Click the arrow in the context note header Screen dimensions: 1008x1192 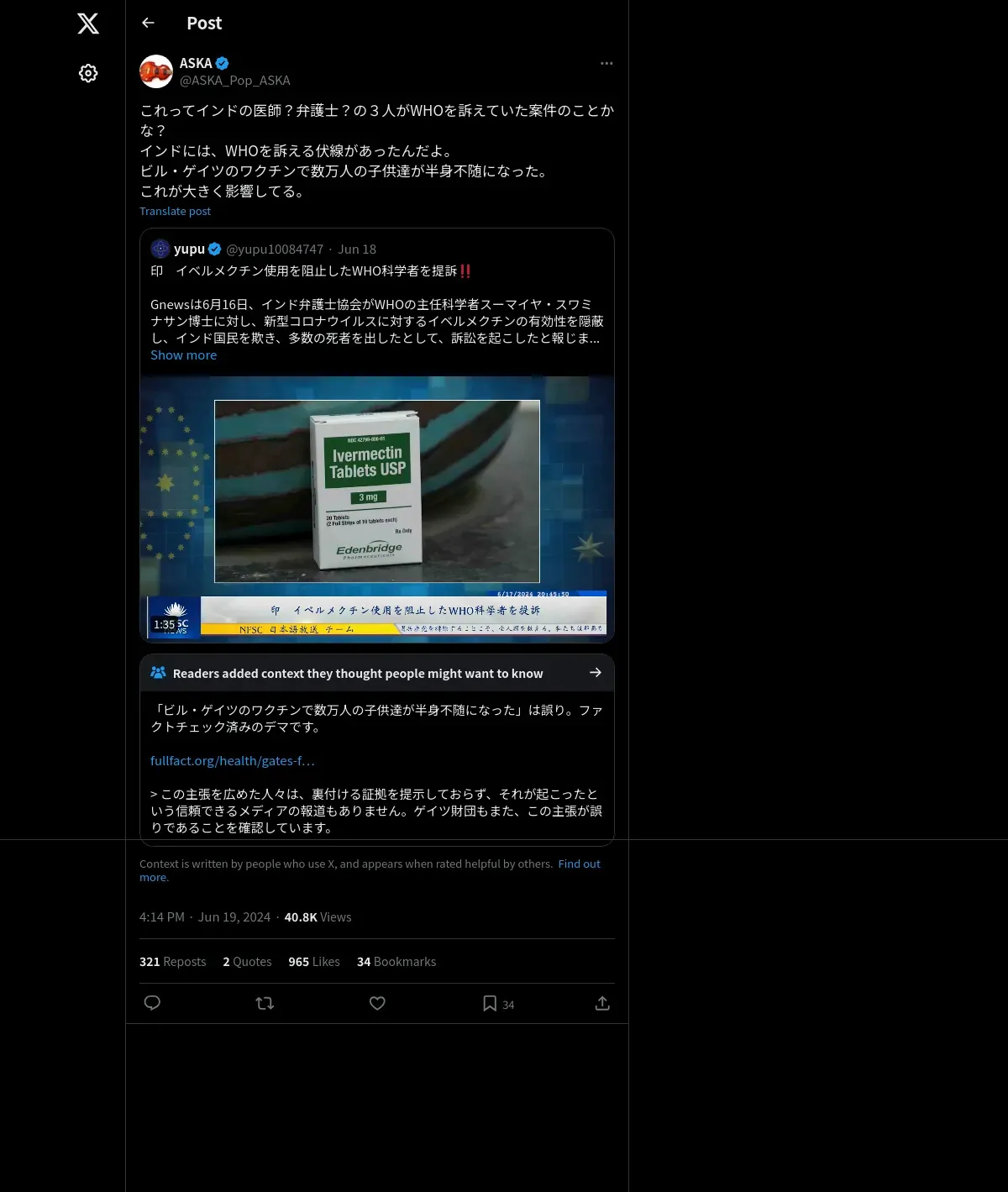(596, 673)
